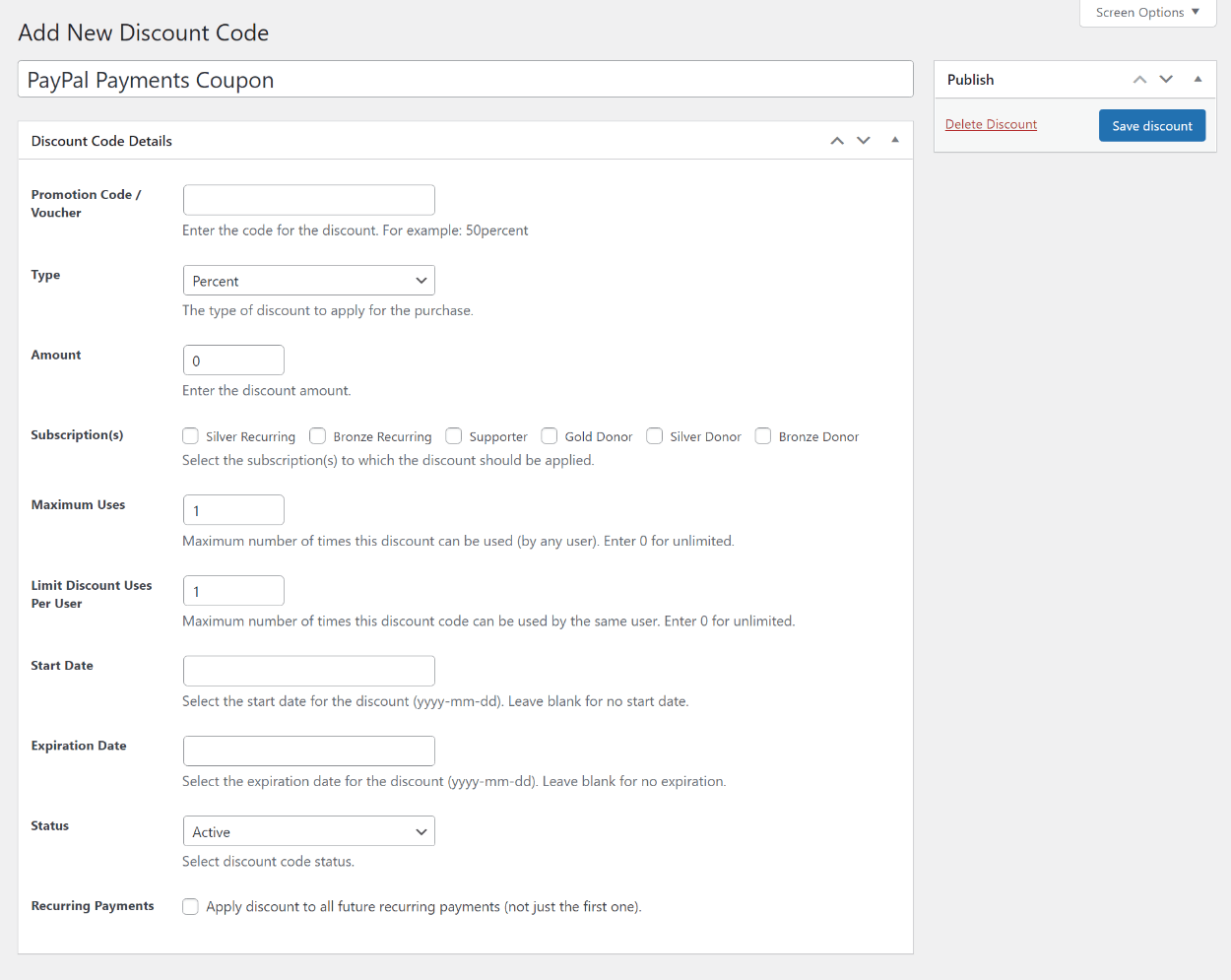Viewport: 1231px width, 980px height.
Task: Collapse the Discount Code Details panel
Action: pos(895,140)
